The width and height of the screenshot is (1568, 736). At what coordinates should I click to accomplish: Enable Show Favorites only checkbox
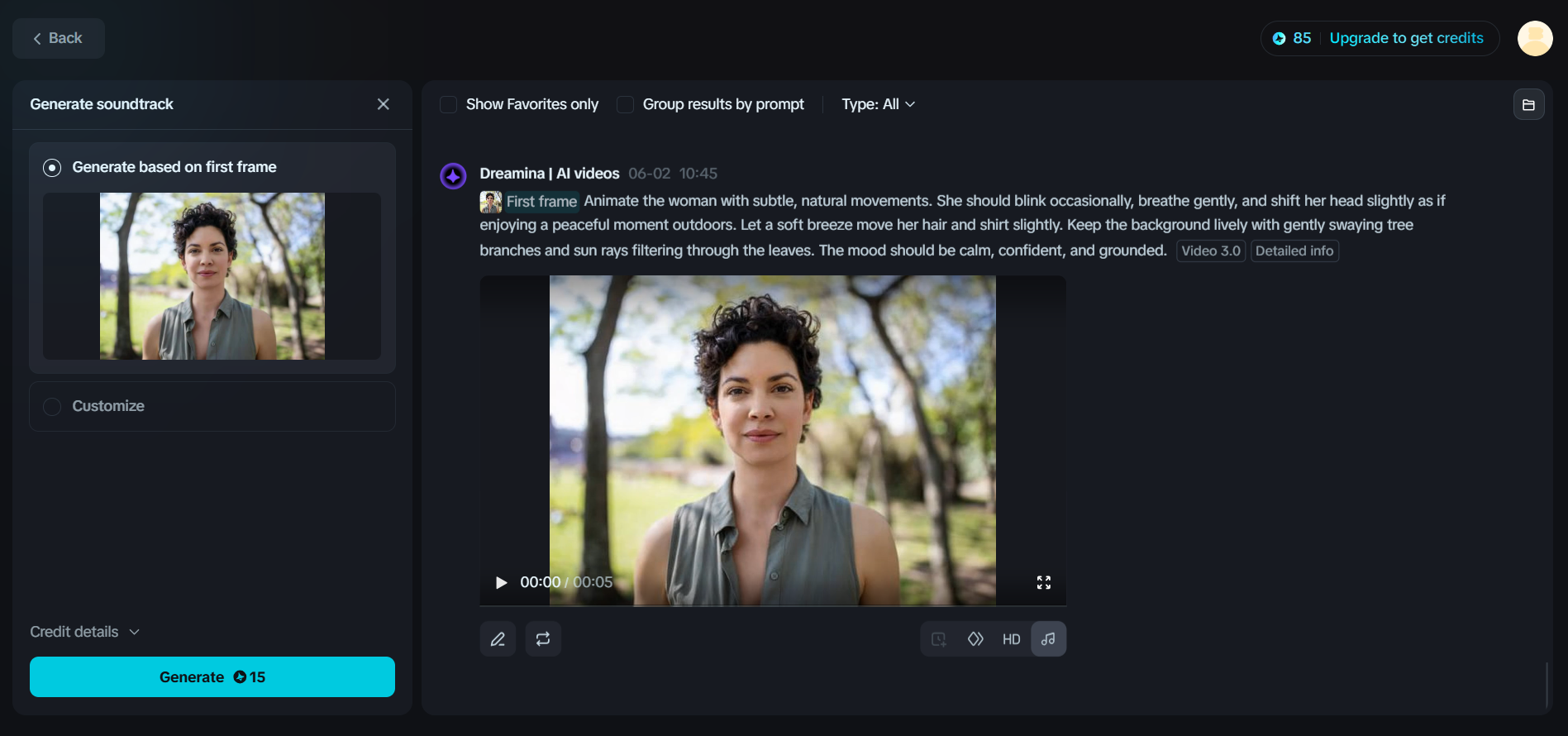pos(449,104)
